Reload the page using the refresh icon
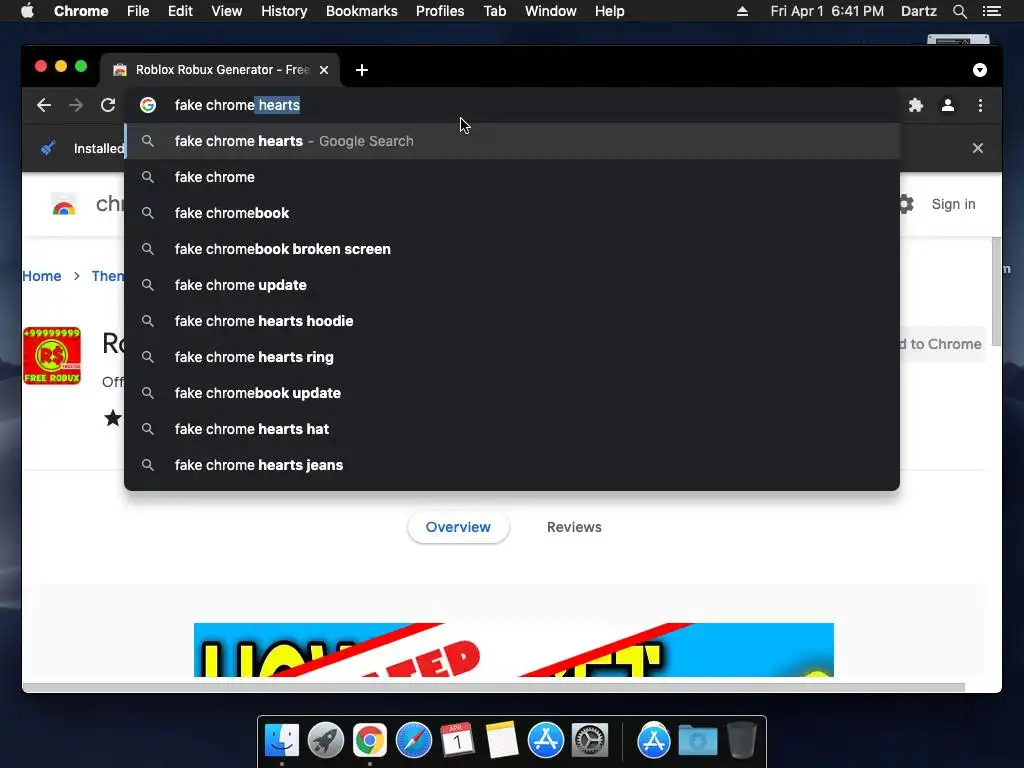 point(108,105)
